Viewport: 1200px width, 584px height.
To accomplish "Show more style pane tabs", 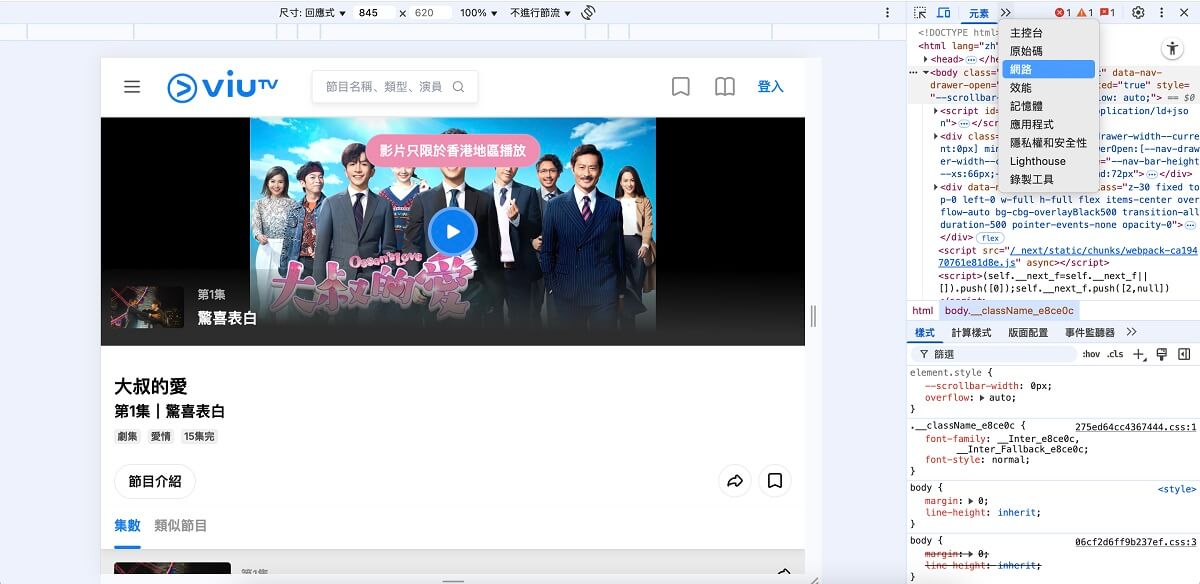I will pos(1132,332).
